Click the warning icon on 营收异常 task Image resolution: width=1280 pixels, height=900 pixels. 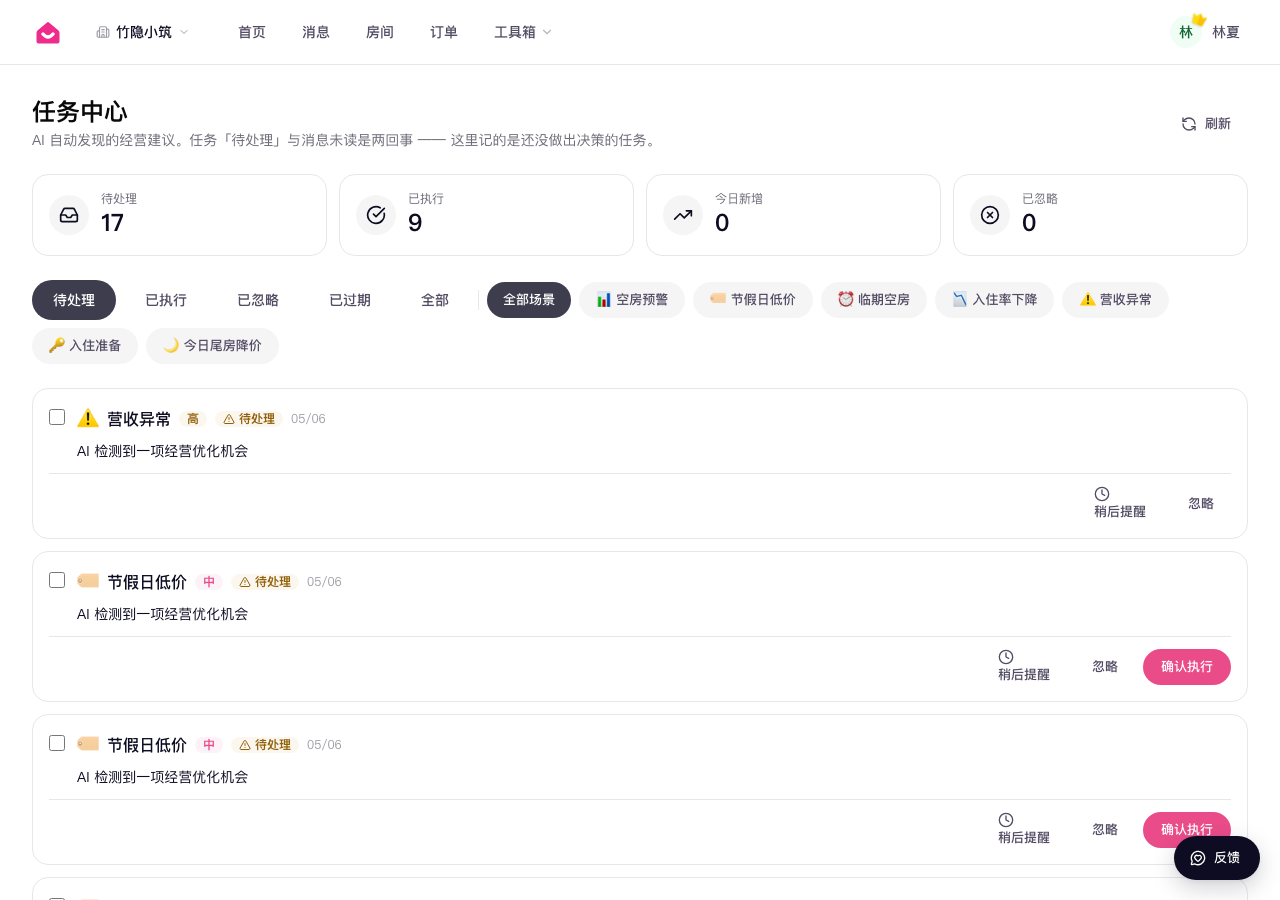[88, 418]
